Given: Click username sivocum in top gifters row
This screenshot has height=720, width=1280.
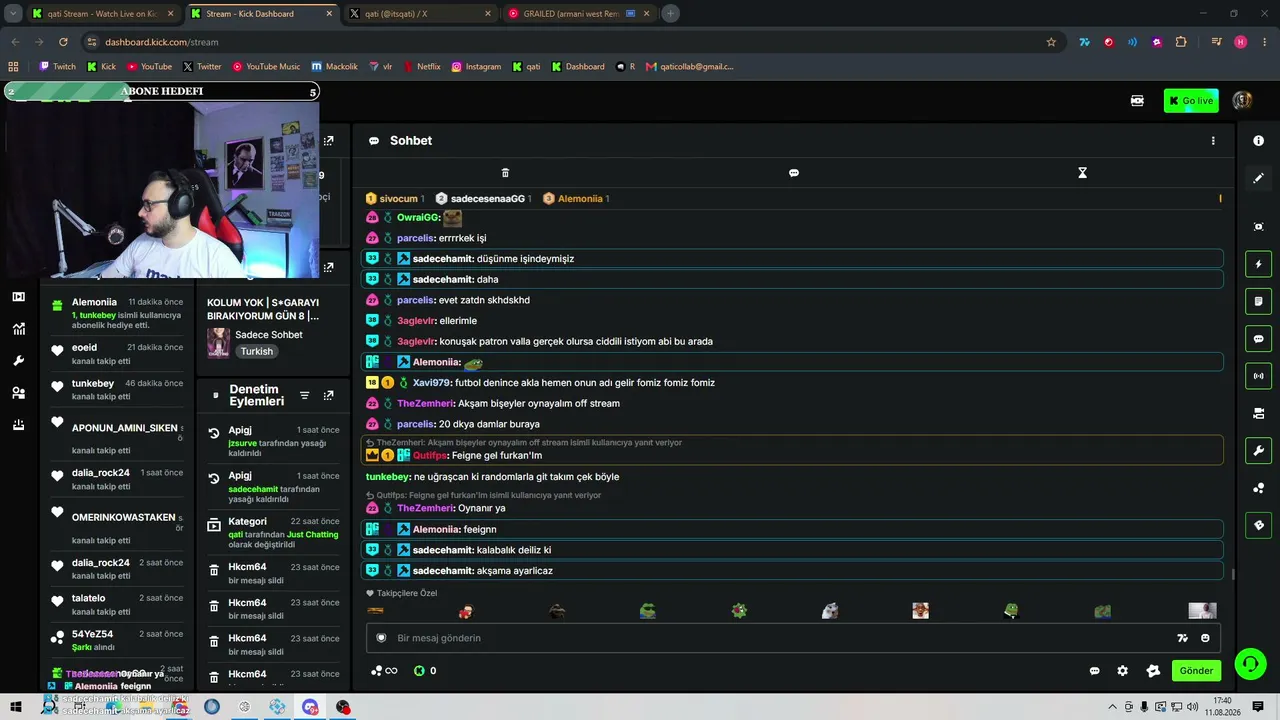Looking at the screenshot, I should click(398, 198).
